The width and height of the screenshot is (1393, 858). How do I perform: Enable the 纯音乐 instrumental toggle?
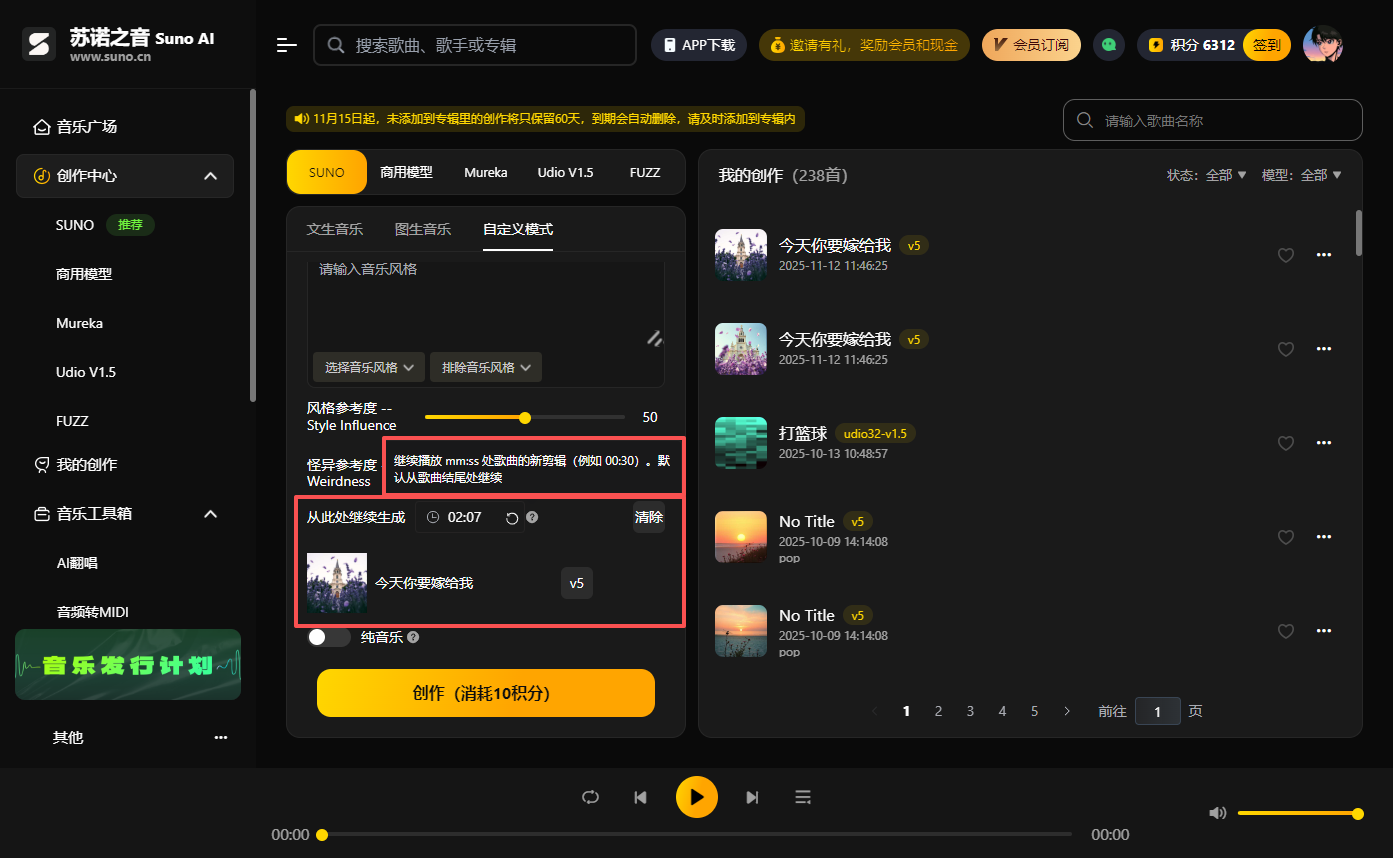[x=328, y=636]
